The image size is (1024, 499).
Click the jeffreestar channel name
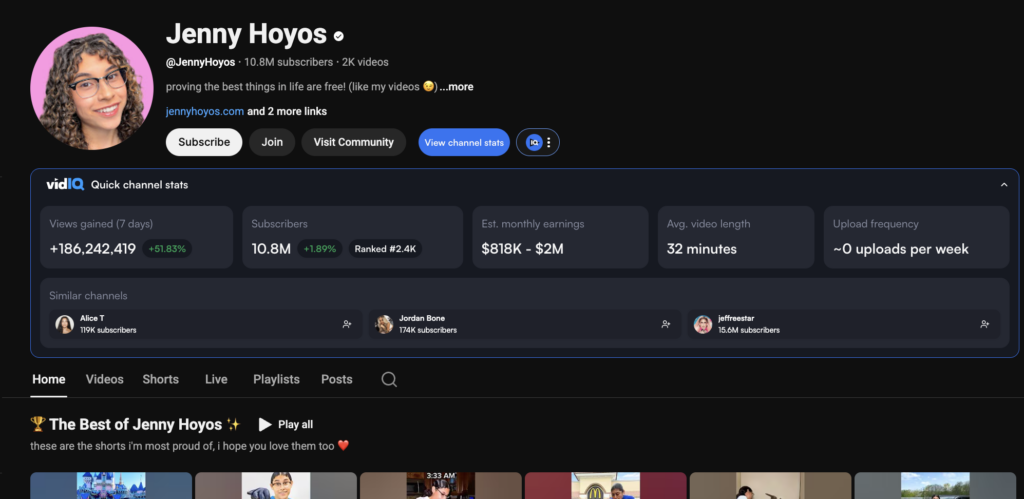click(x=736, y=318)
